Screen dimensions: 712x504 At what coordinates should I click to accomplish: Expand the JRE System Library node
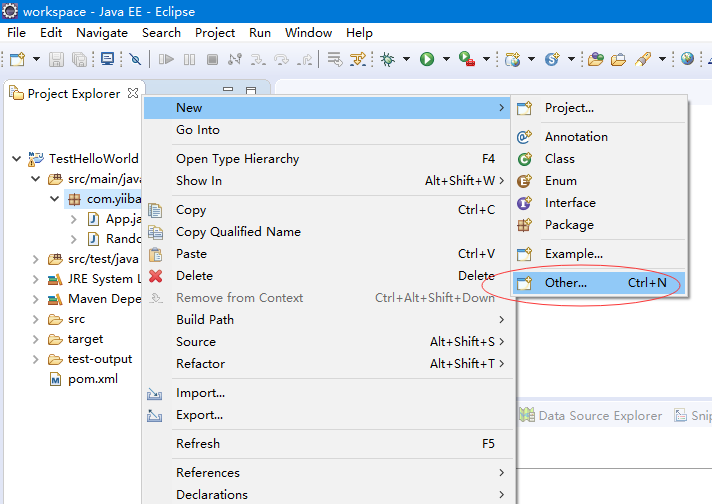(x=35, y=279)
